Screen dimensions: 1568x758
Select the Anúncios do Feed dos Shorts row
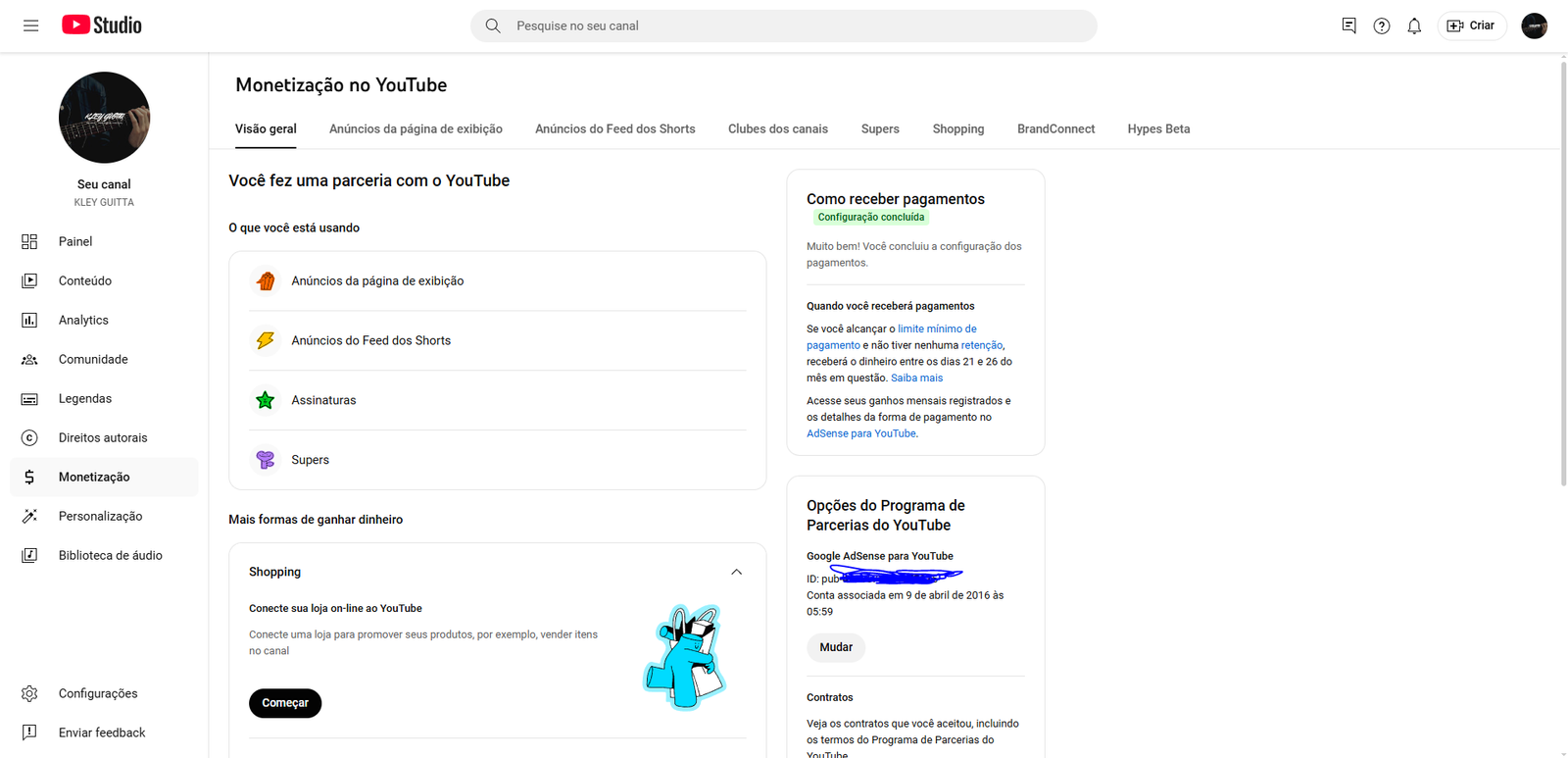click(x=498, y=340)
